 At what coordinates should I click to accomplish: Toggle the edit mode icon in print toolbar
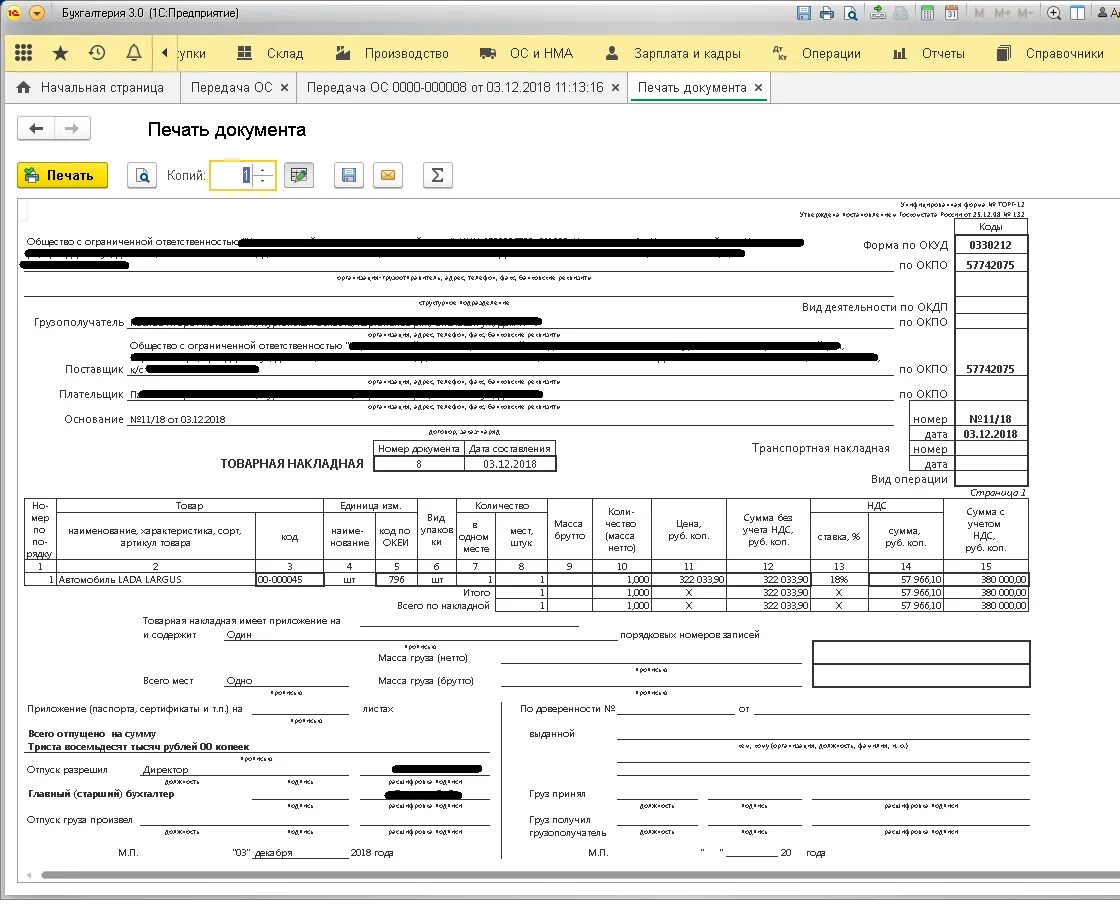[x=299, y=175]
